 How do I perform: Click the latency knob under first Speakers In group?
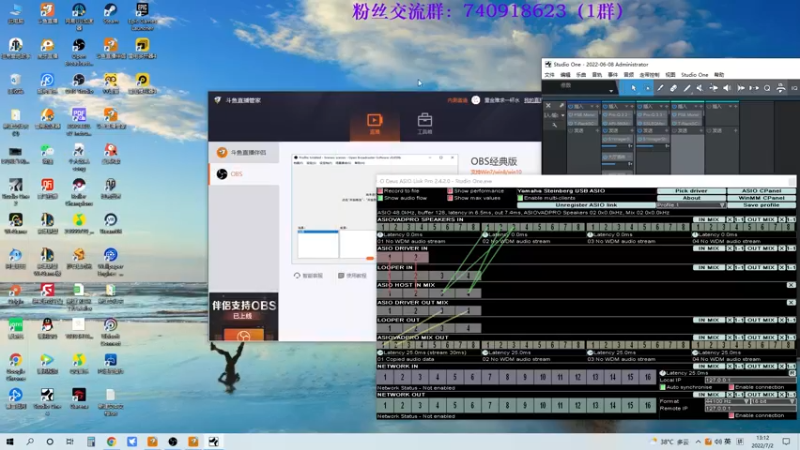coord(380,235)
